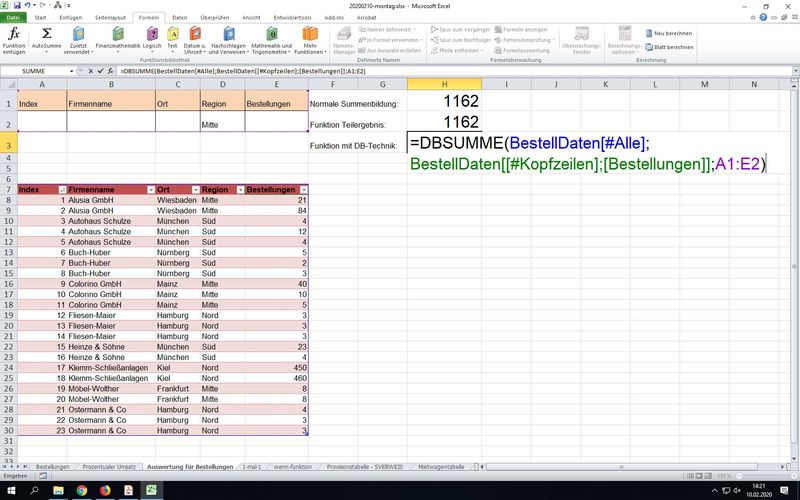
Task: Expand the Firmenname column filter dropdown
Action: click(151, 189)
